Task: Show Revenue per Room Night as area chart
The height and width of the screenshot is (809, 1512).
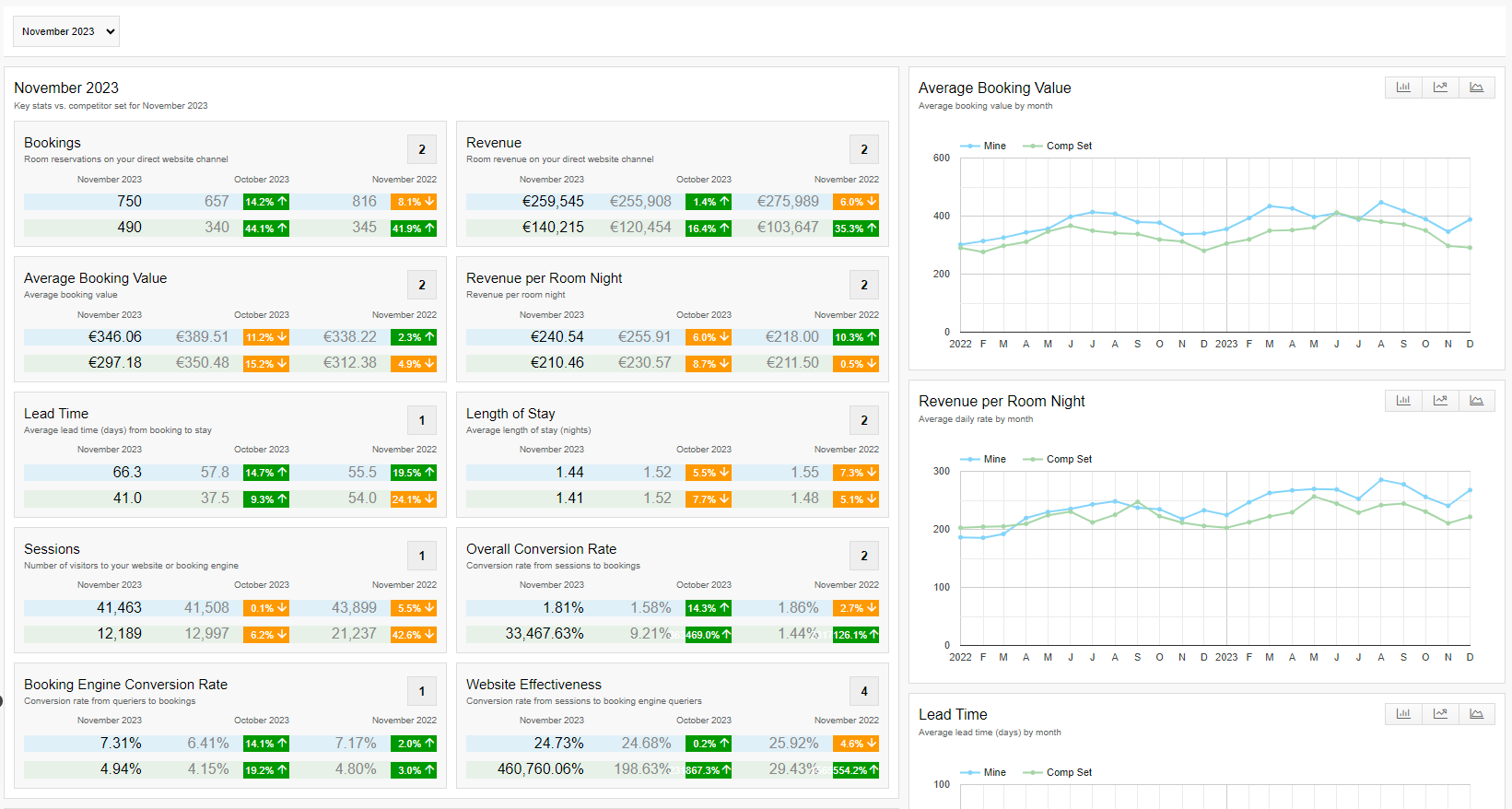Action: coord(1476,401)
